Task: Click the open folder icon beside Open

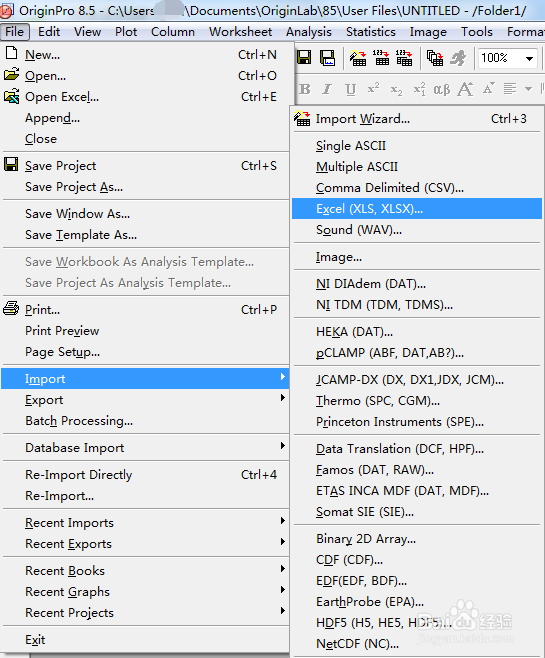Action: [x=11, y=74]
